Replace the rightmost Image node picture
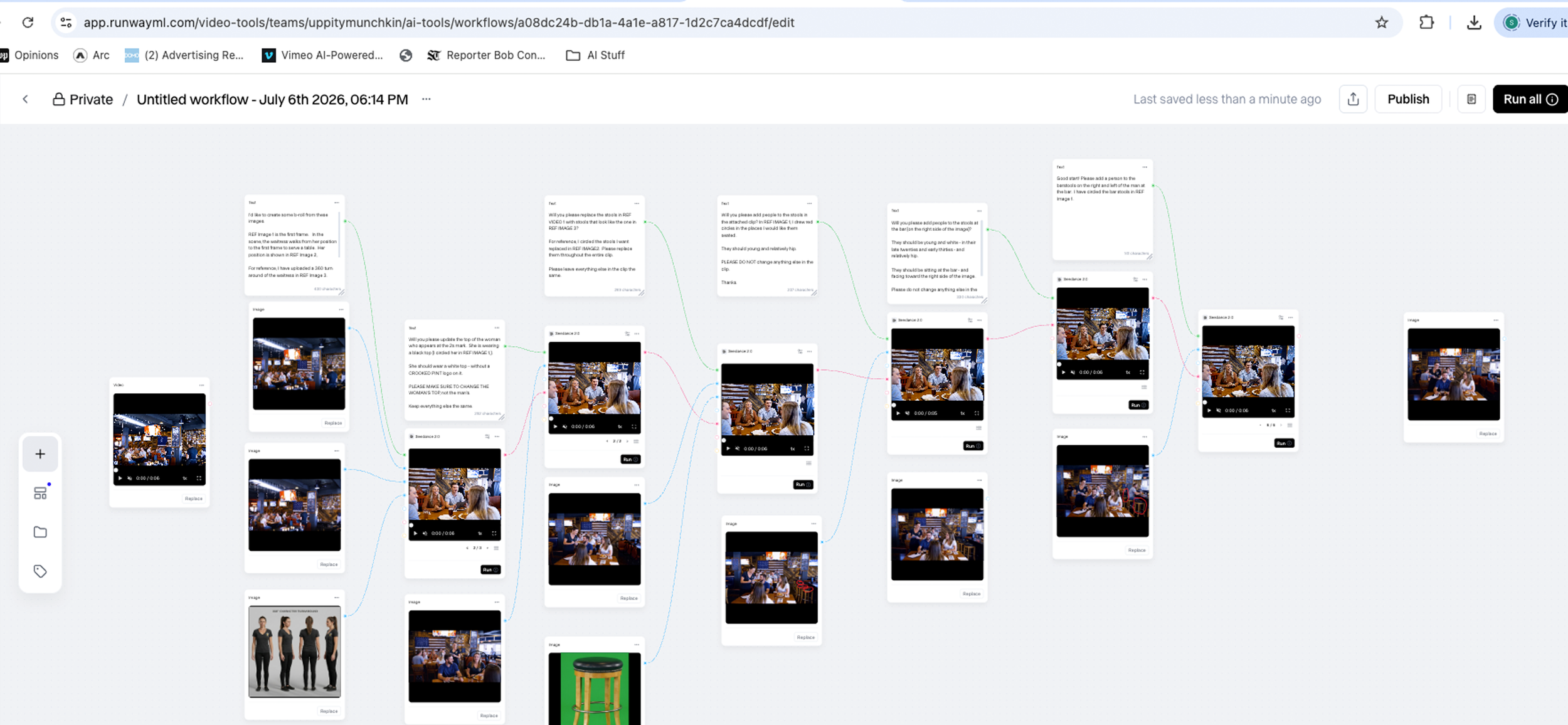Viewport: 1568px width, 725px height. (x=1488, y=433)
